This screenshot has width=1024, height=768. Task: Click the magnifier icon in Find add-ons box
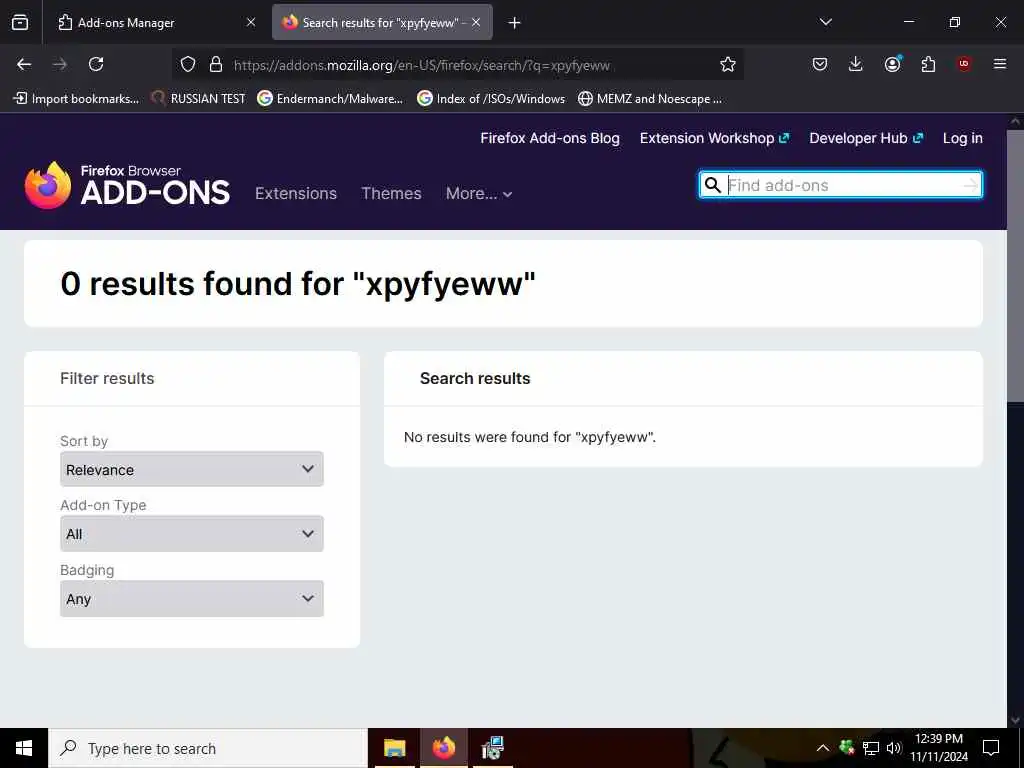[712, 185]
